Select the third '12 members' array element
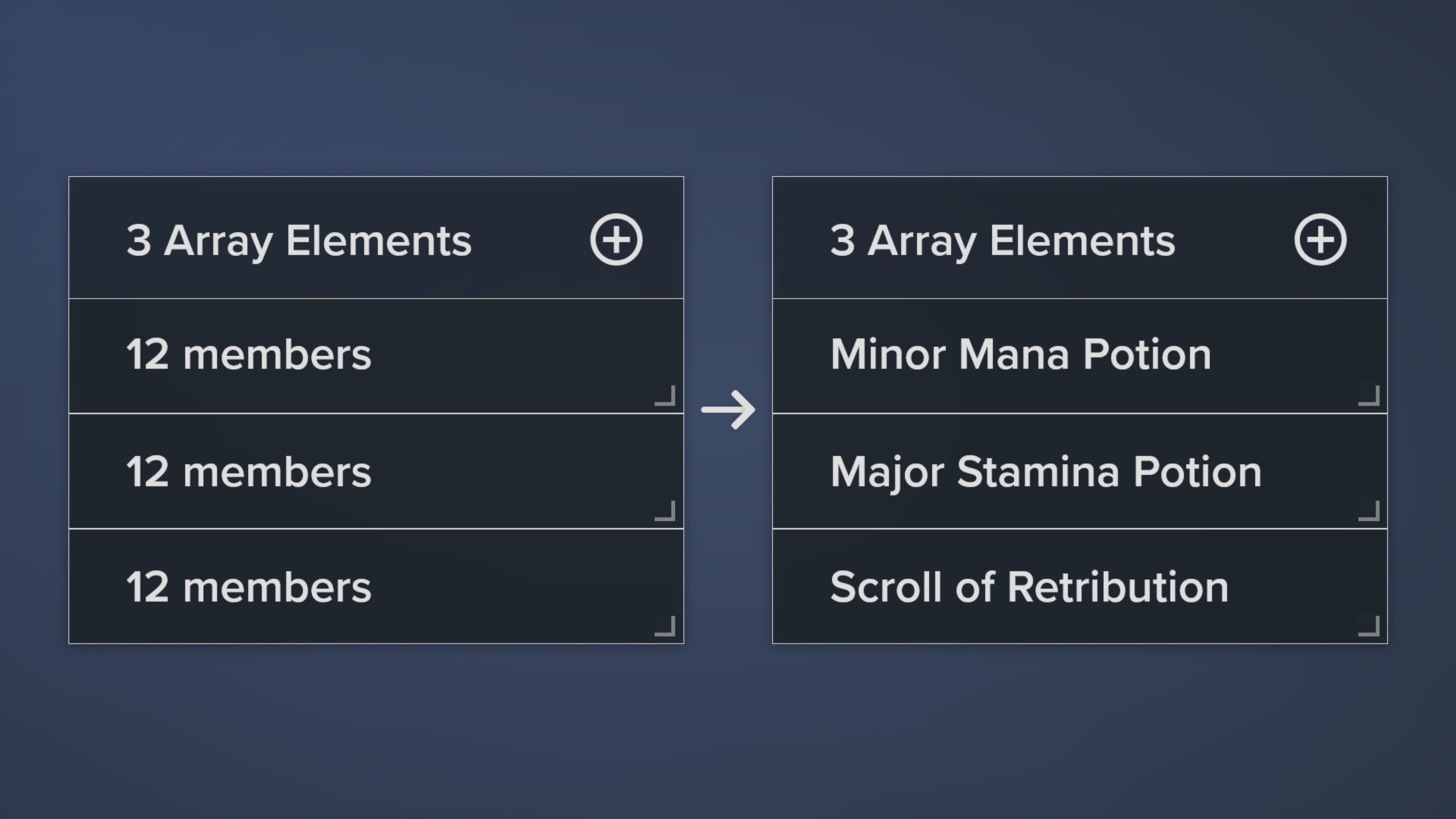The height and width of the screenshot is (819, 1456). (249, 587)
